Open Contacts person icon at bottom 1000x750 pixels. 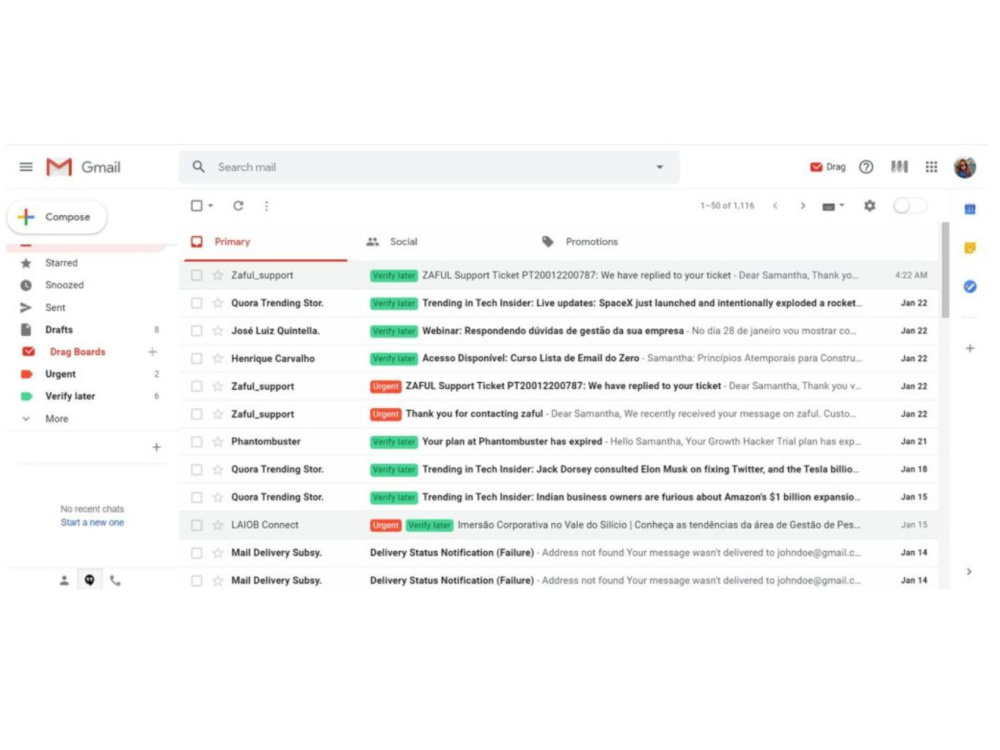tap(64, 580)
